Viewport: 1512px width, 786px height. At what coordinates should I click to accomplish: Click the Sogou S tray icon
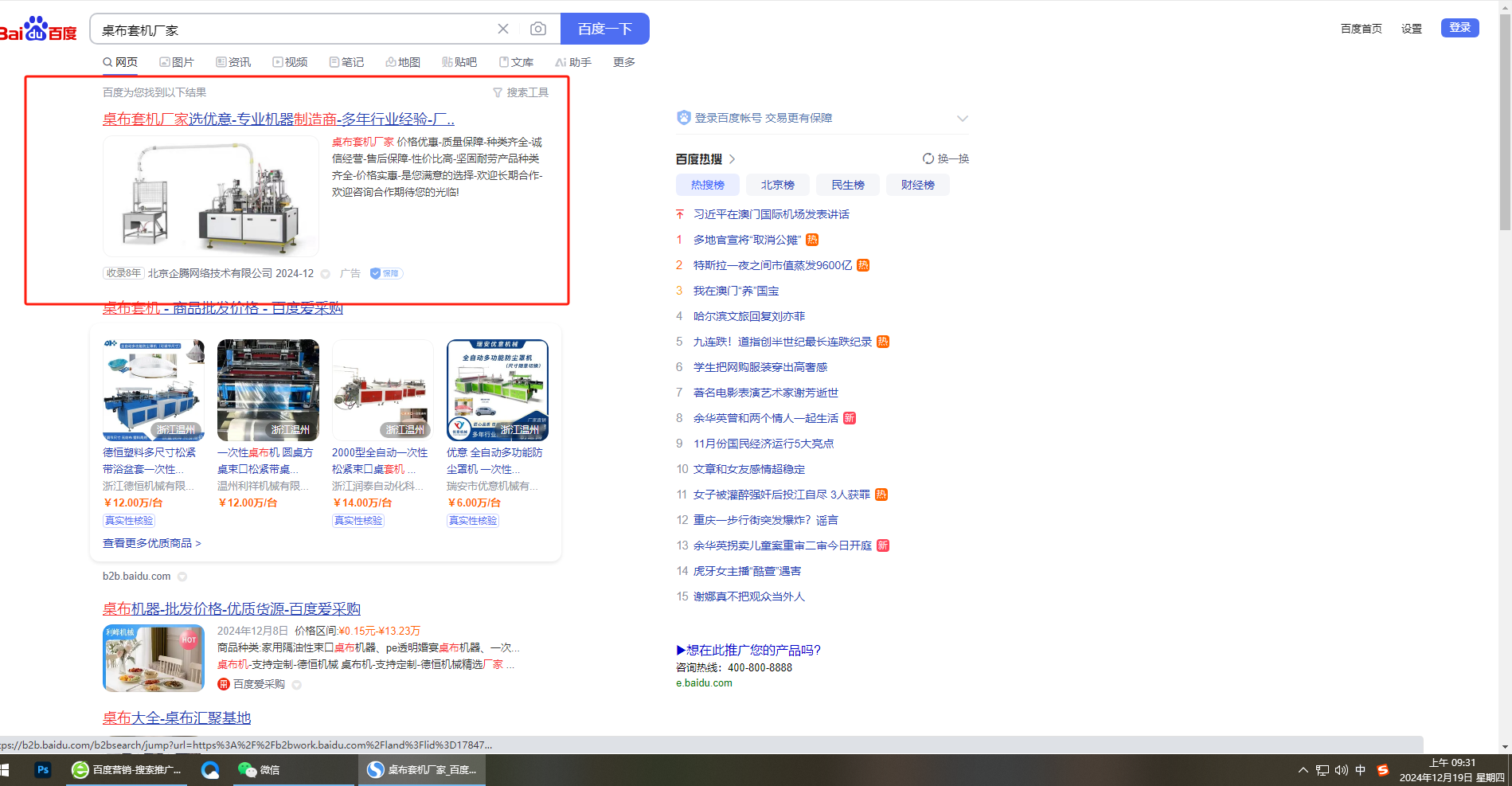[x=1383, y=770]
